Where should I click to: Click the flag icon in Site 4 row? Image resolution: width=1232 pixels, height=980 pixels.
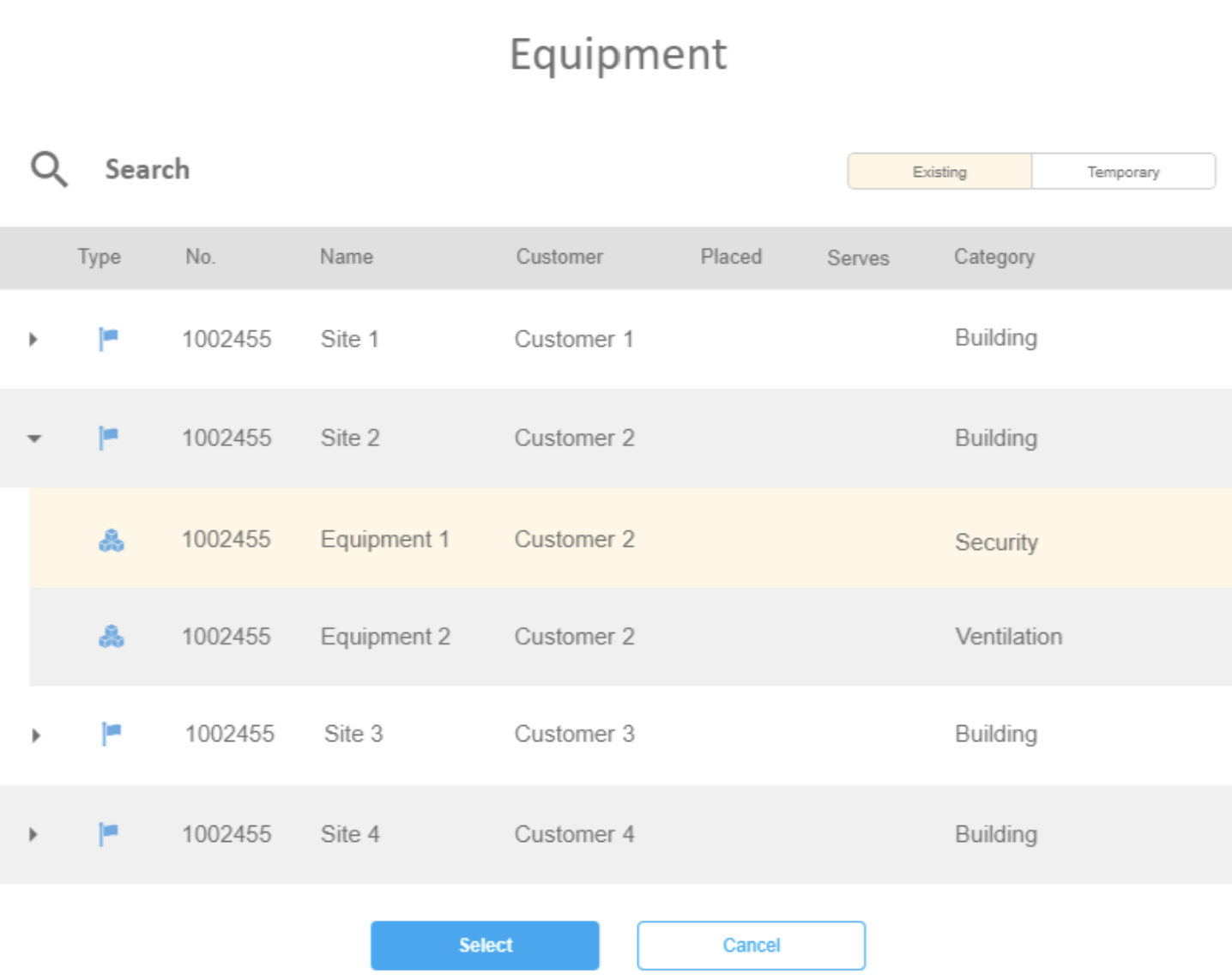click(108, 833)
